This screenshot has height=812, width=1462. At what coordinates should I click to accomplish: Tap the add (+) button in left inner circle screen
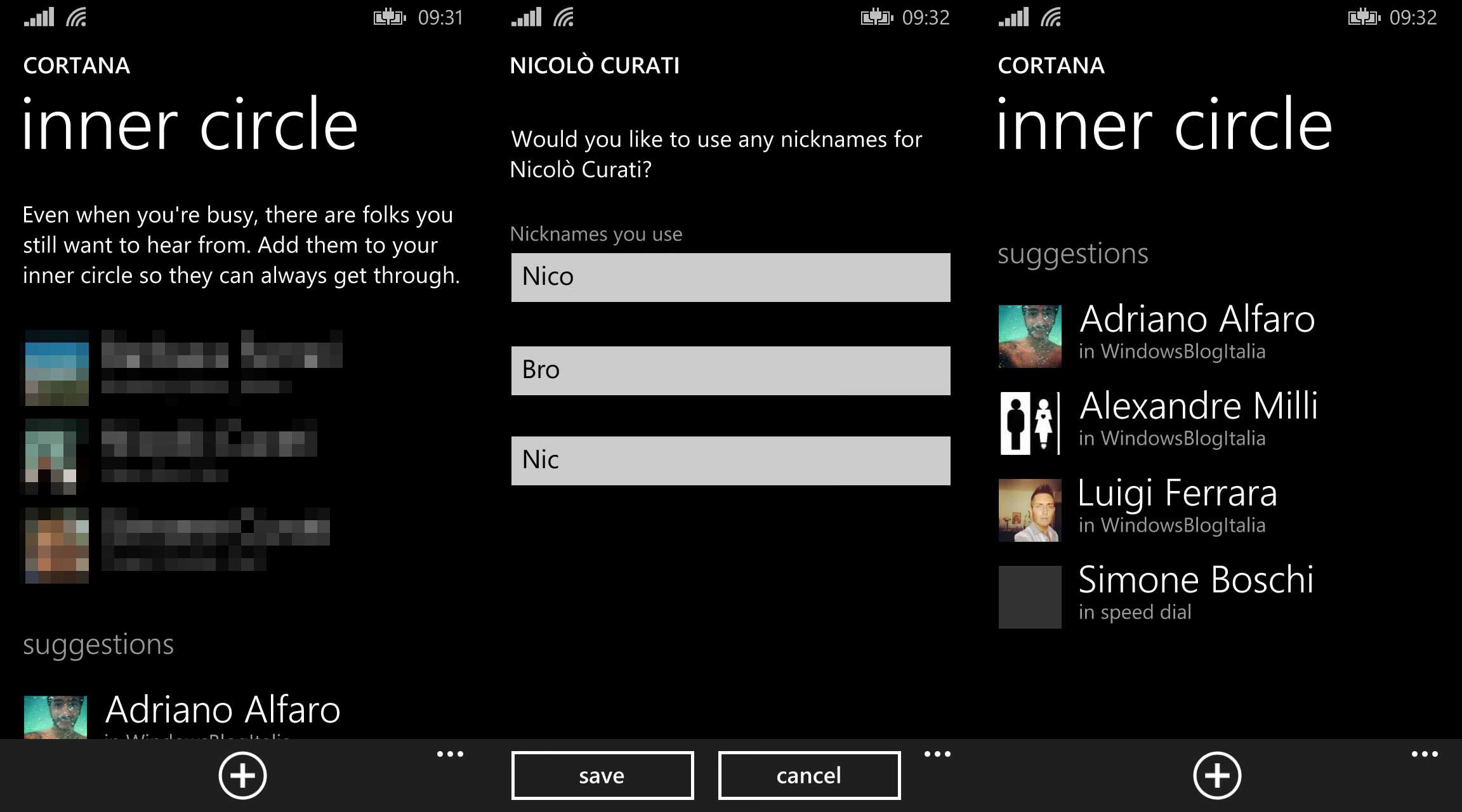pos(242,775)
